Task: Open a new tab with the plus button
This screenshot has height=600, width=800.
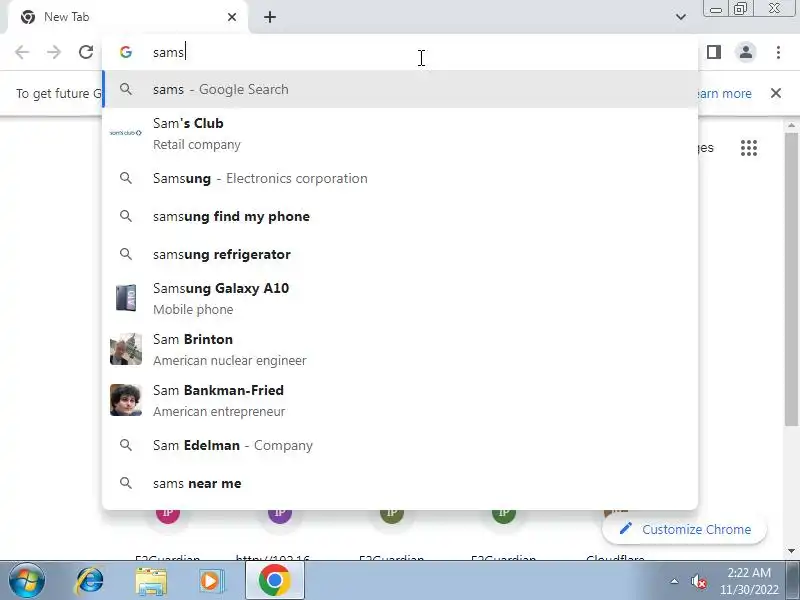Action: point(270,17)
